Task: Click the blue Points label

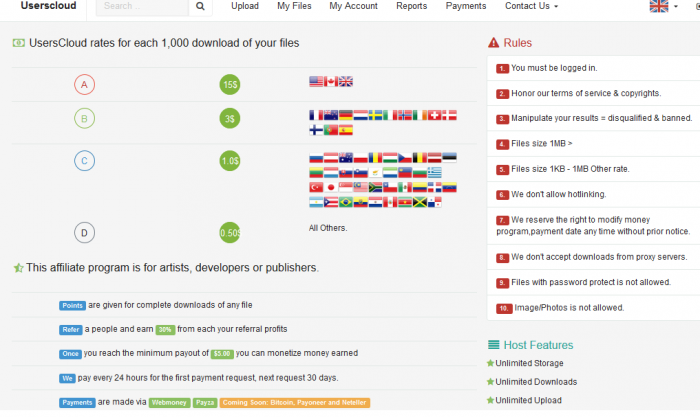Action: click(72, 305)
